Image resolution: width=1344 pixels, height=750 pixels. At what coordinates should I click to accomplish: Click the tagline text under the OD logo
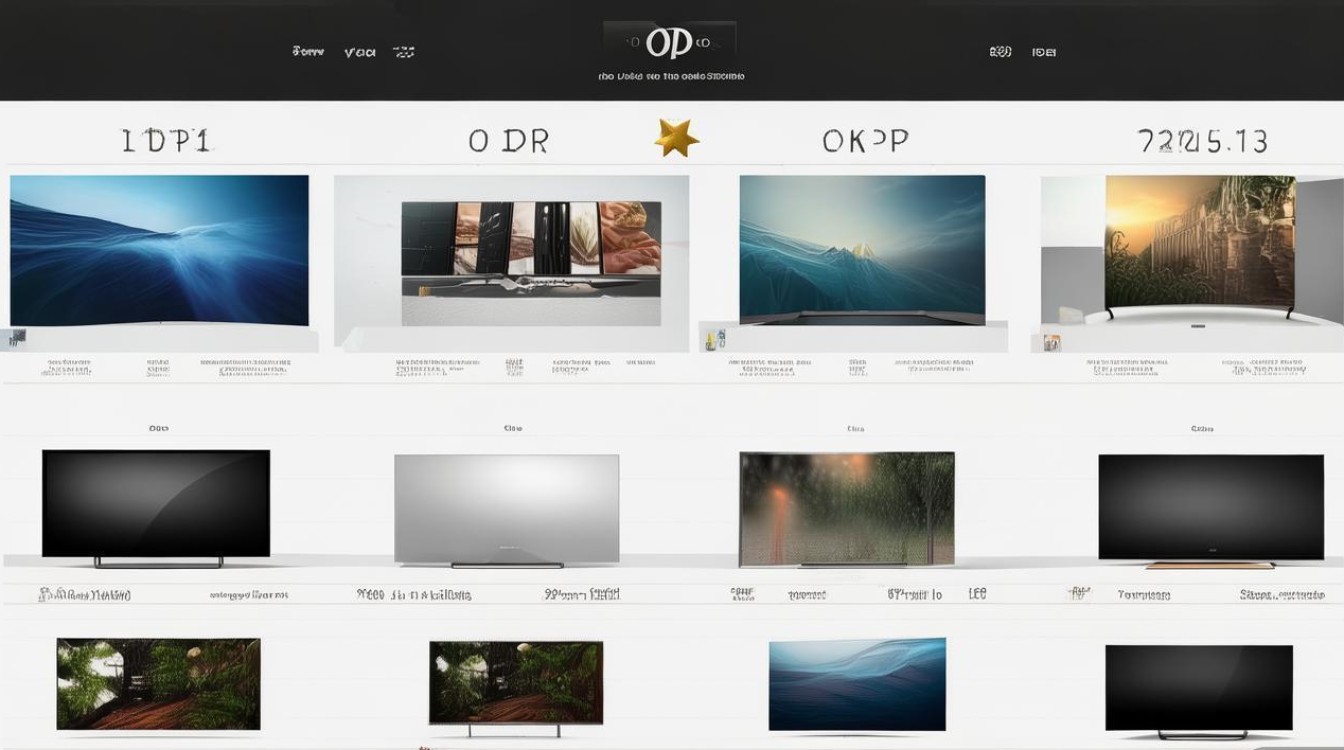coord(670,76)
